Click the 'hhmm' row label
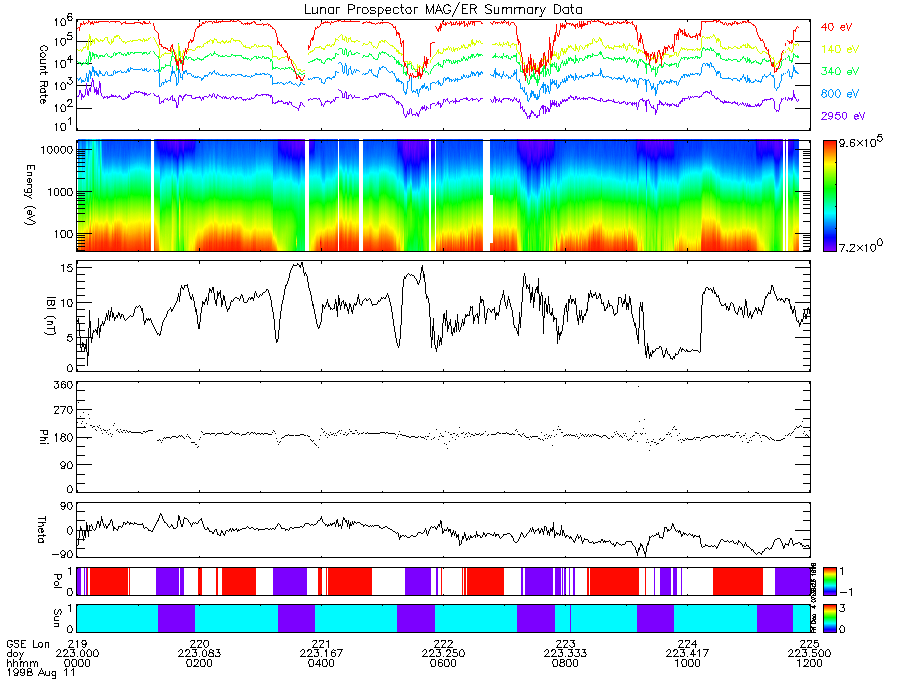Viewport: 900px width, 700px height. tap(22, 663)
